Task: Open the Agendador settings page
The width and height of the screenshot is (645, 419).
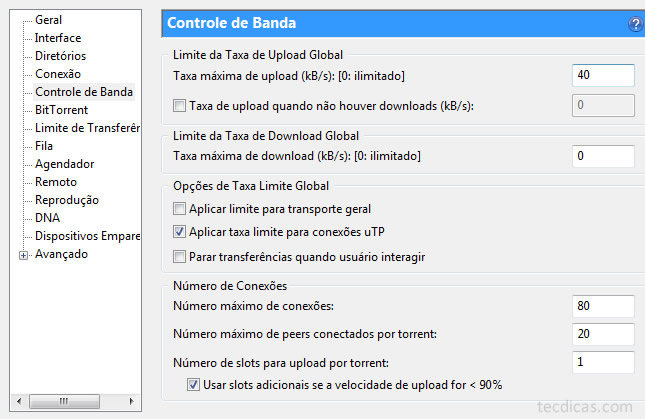Action: tap(65, 164)
